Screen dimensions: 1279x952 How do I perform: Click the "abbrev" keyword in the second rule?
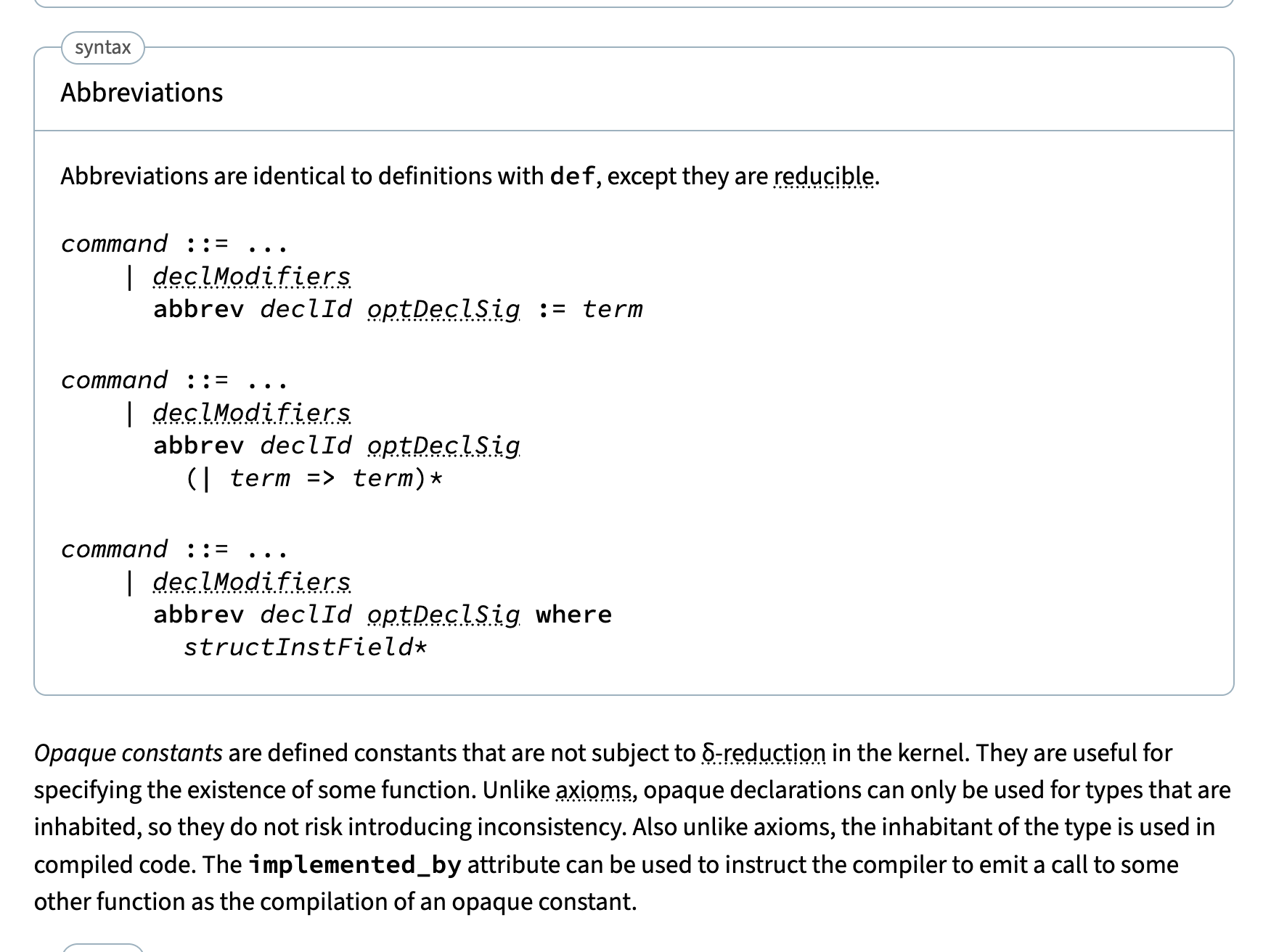coord(198,446)
